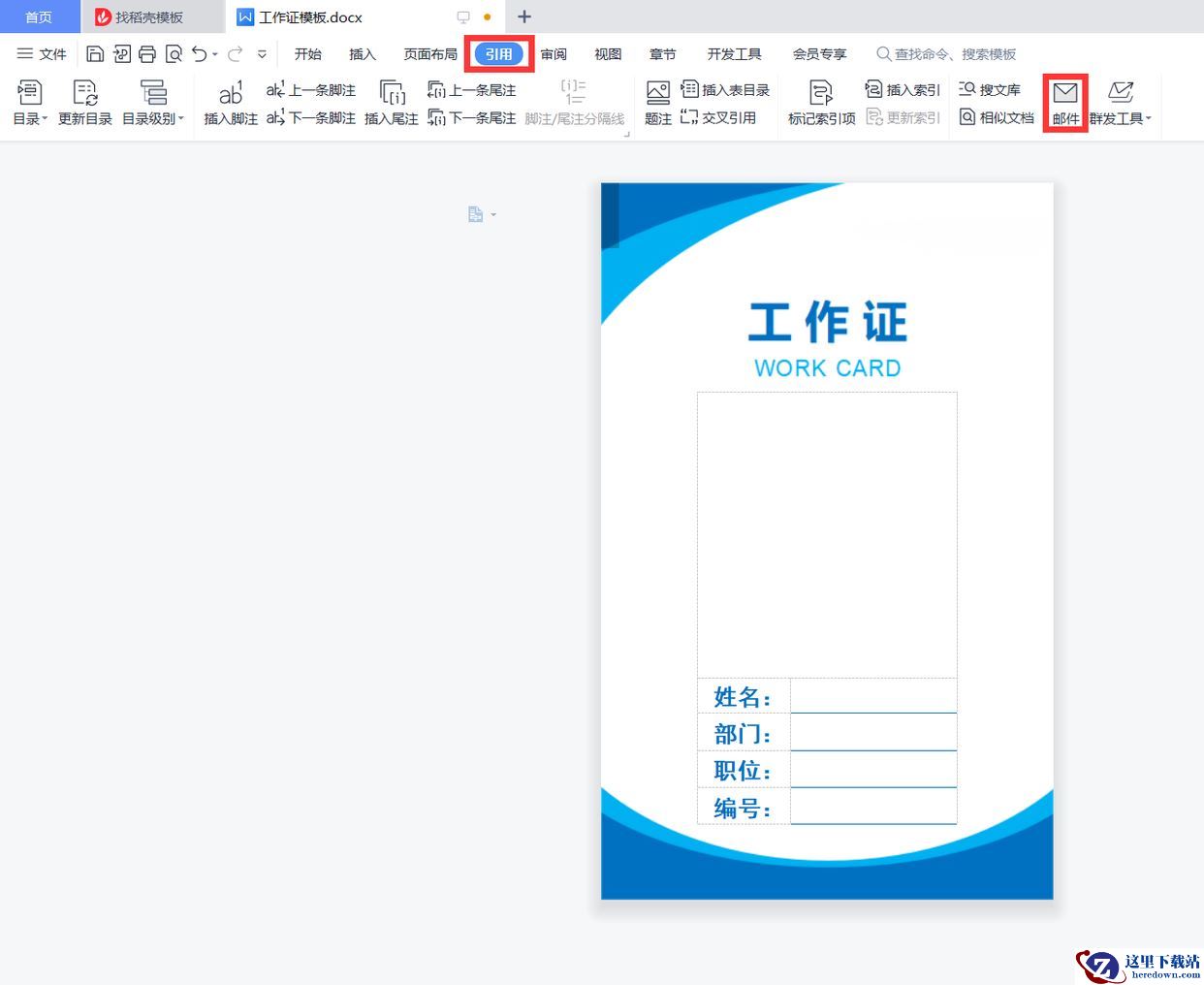Click the 部门: label cell

coord(744,733)
